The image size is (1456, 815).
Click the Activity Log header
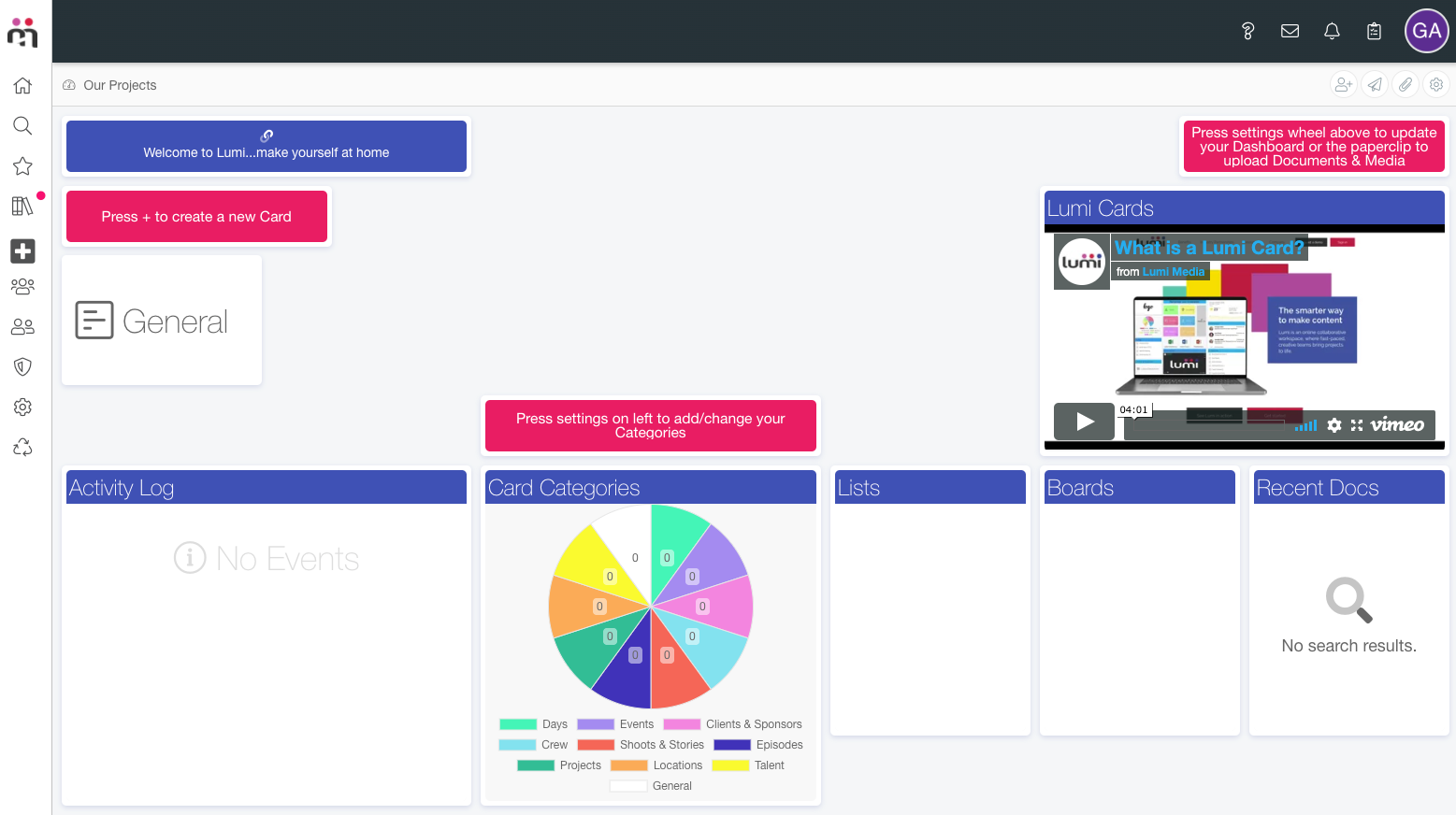coord(267,487)
